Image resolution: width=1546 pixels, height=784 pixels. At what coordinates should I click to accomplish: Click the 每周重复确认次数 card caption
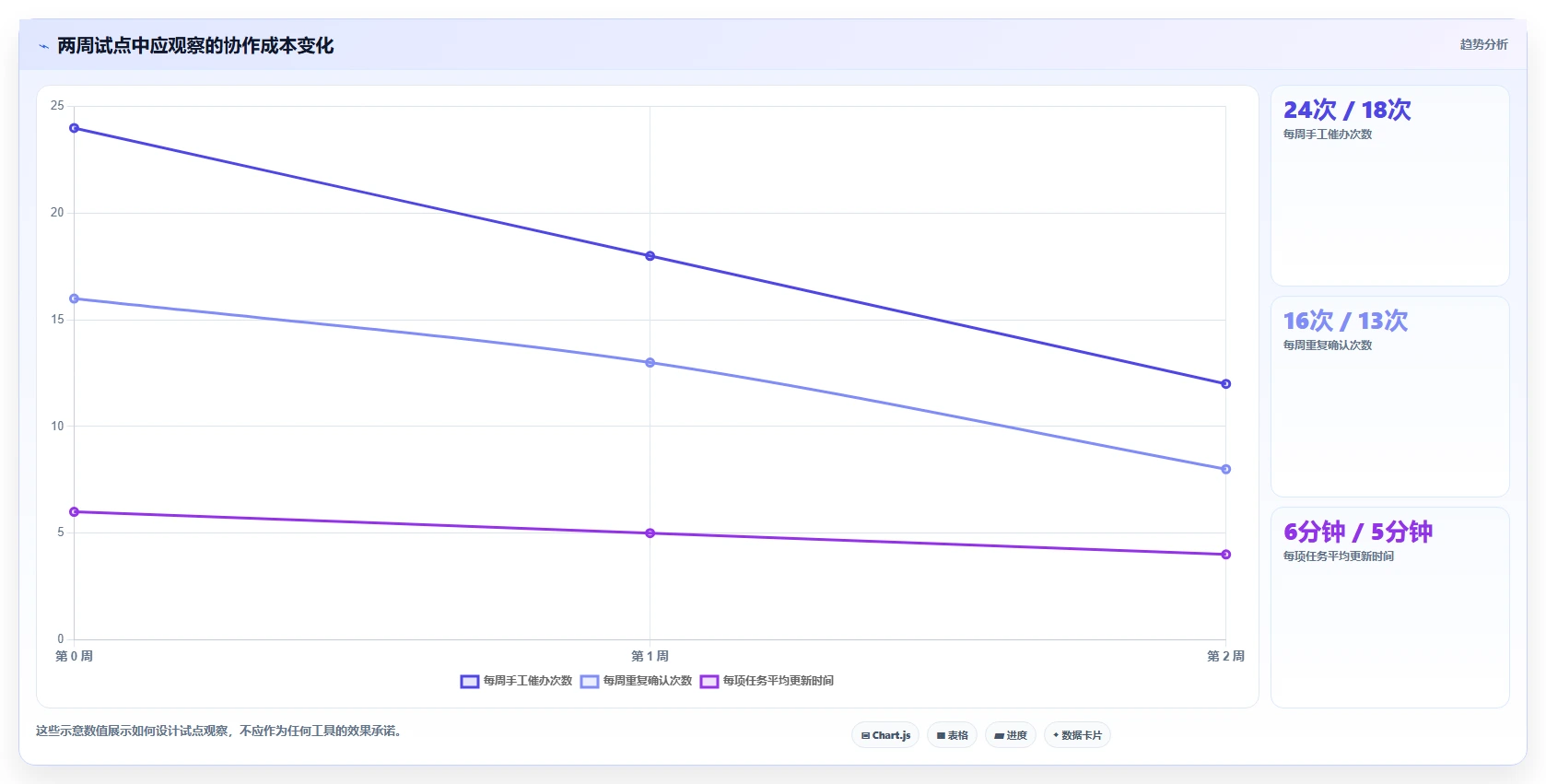tap(1328, 345)
